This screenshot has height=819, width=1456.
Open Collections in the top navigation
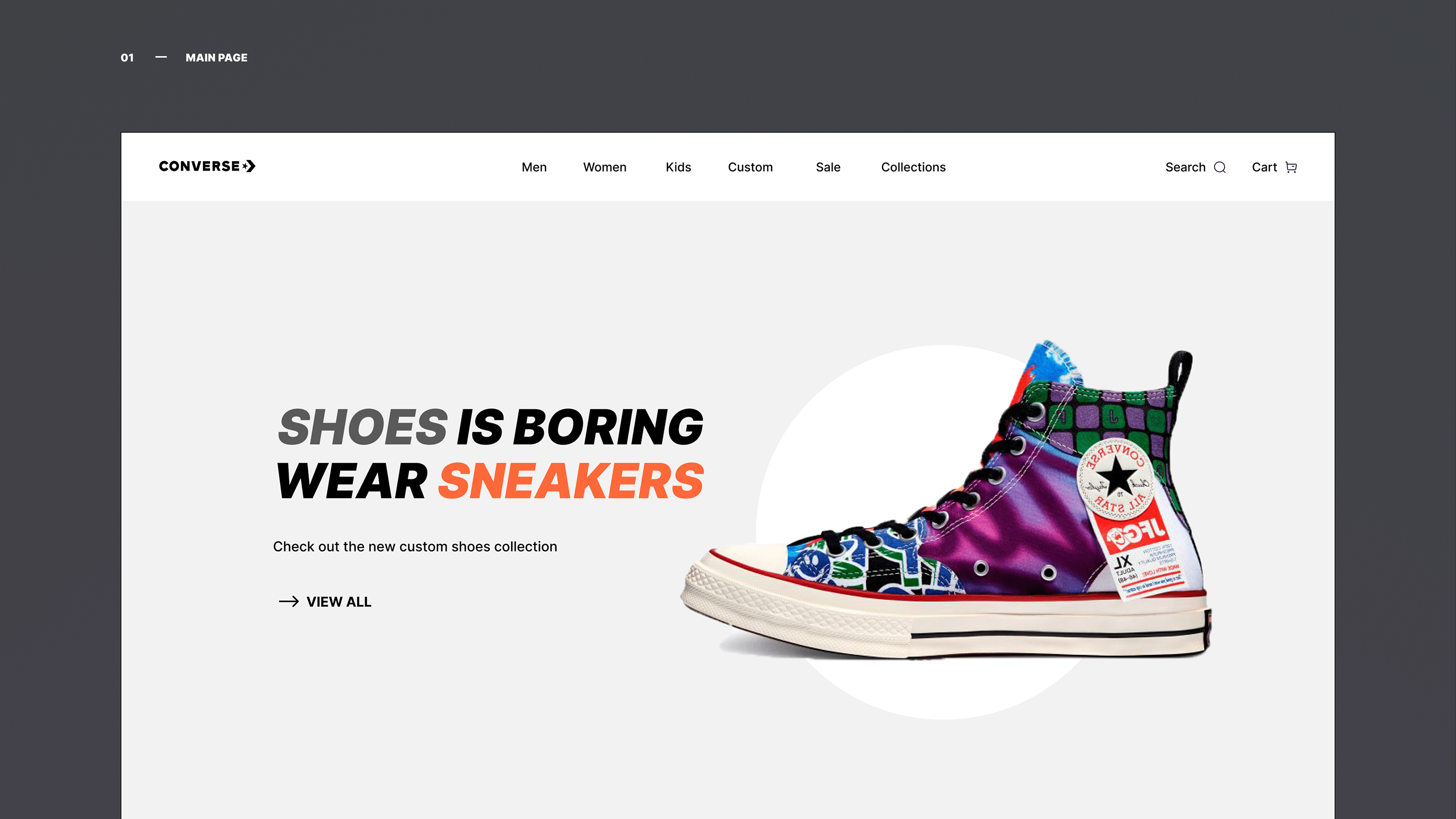click(x=914, y=167)
